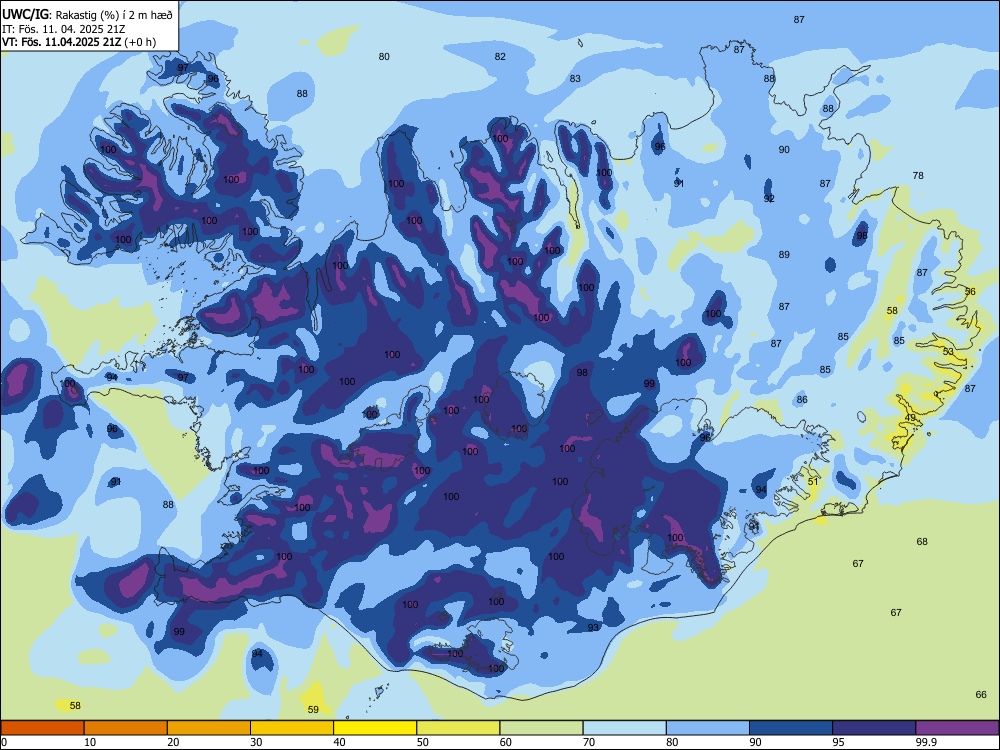This screenshot has width=1000, height=750.
Task: Click the bright yellow 40–50 legend swatch
Action: click(375, 728)
